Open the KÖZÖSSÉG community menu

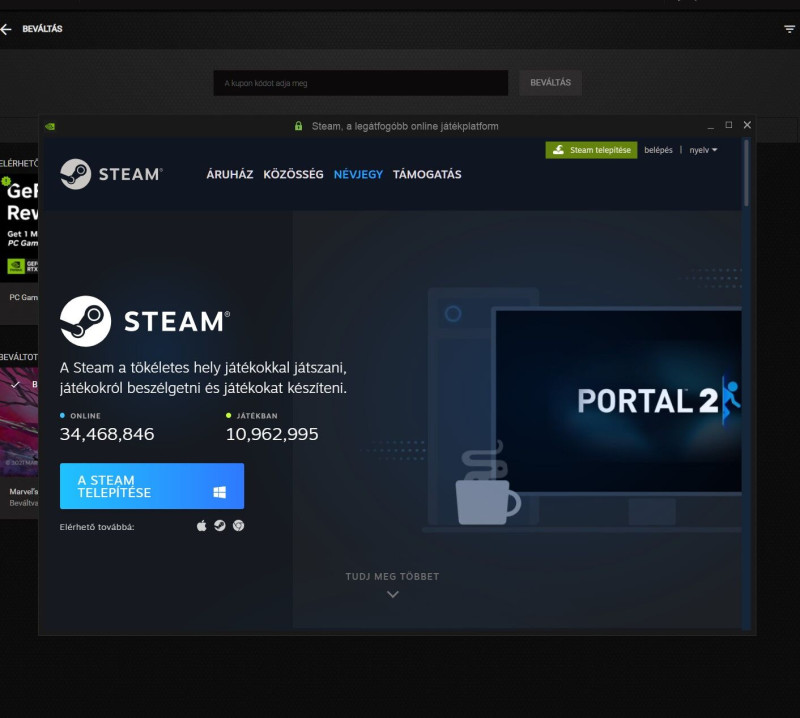(x=293, y=175)
